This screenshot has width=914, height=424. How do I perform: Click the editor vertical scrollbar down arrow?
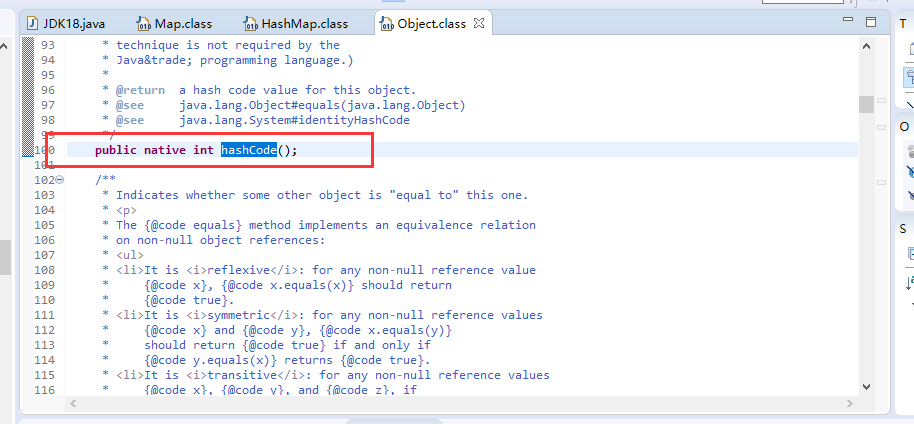pos(866,387)
